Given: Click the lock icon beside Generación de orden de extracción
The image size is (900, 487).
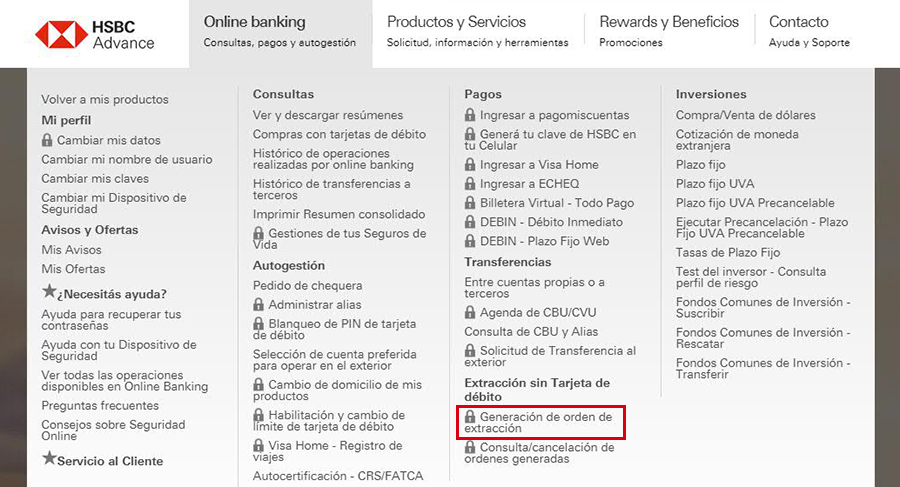Looking at the screenshot, I should pyautogui.click(x=470, y=416).
